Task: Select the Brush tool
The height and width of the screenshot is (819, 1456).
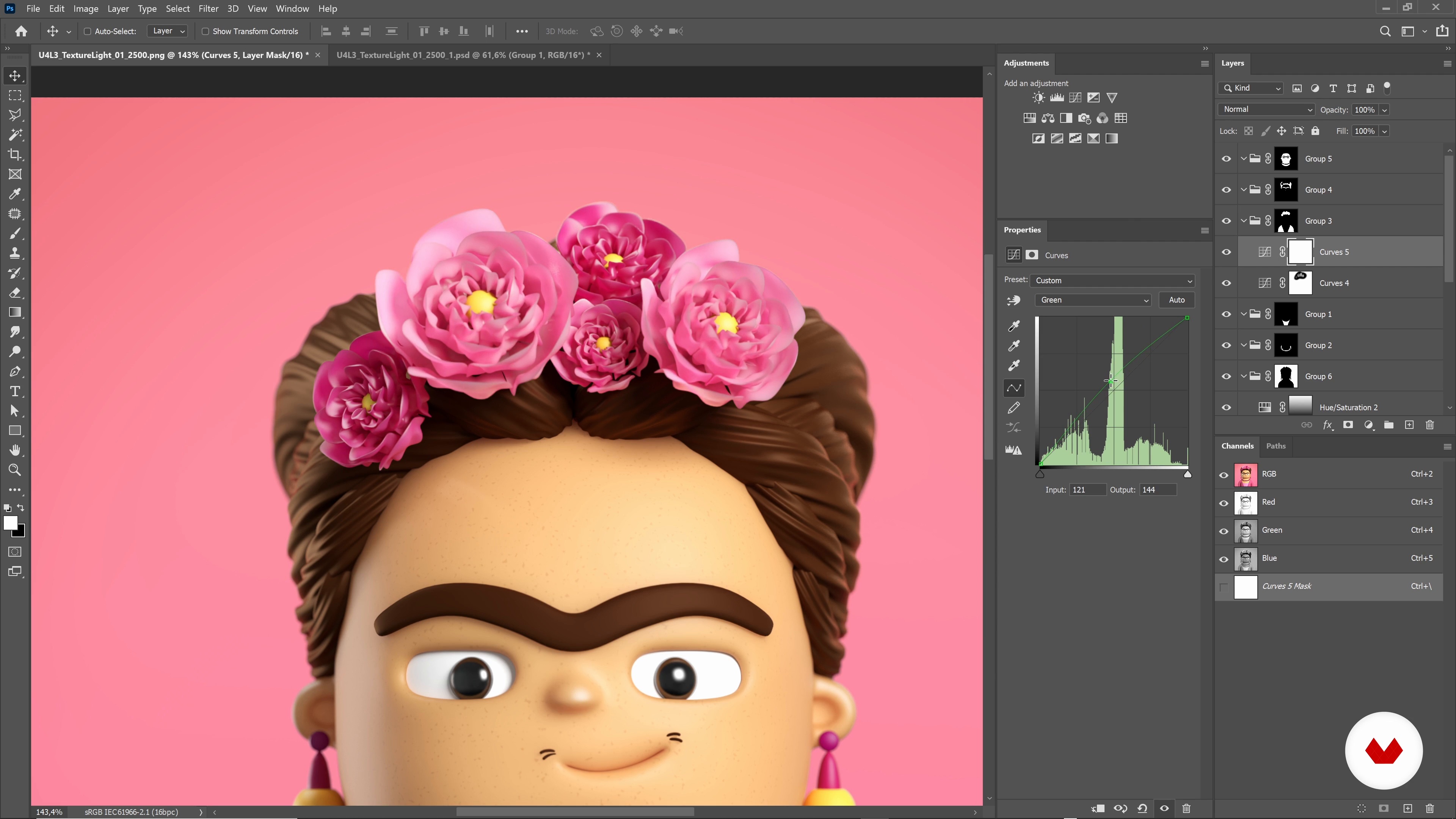Action: (x=15, y=234)
